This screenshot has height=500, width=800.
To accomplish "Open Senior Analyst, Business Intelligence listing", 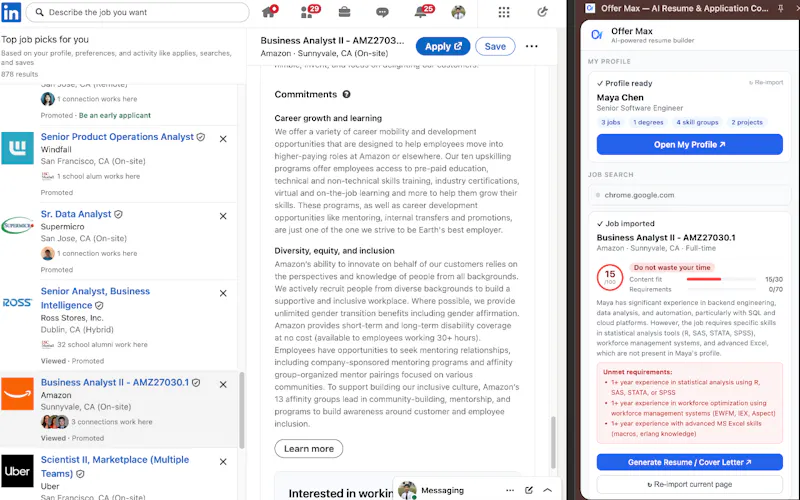I will [x=95, y=298].
